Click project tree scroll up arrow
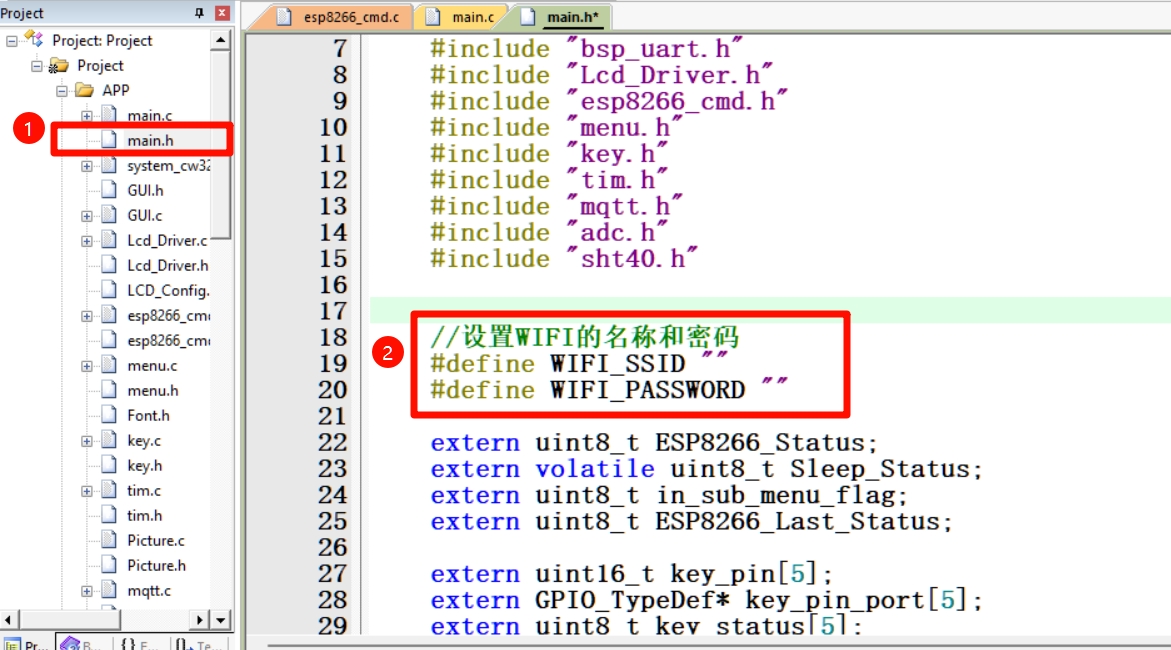This screenshot has width=1171, height=650. [220, 40]
